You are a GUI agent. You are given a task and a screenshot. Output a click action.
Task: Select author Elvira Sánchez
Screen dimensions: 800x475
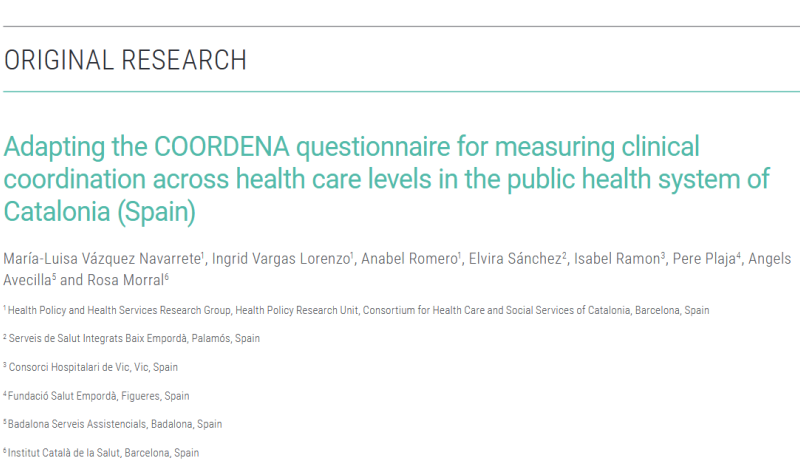515,259
